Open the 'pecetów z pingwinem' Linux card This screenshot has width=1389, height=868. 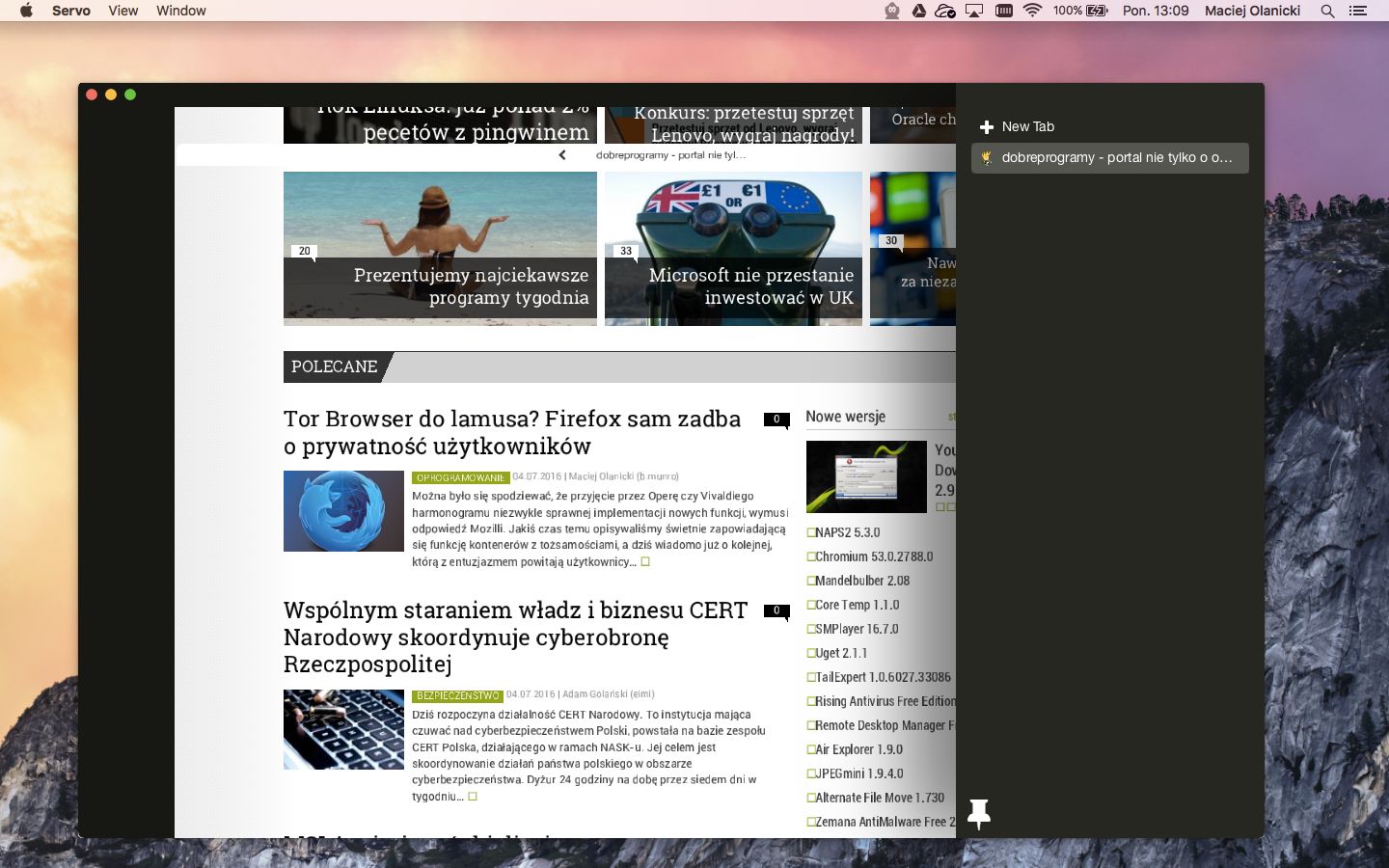[x=440, y=125]
